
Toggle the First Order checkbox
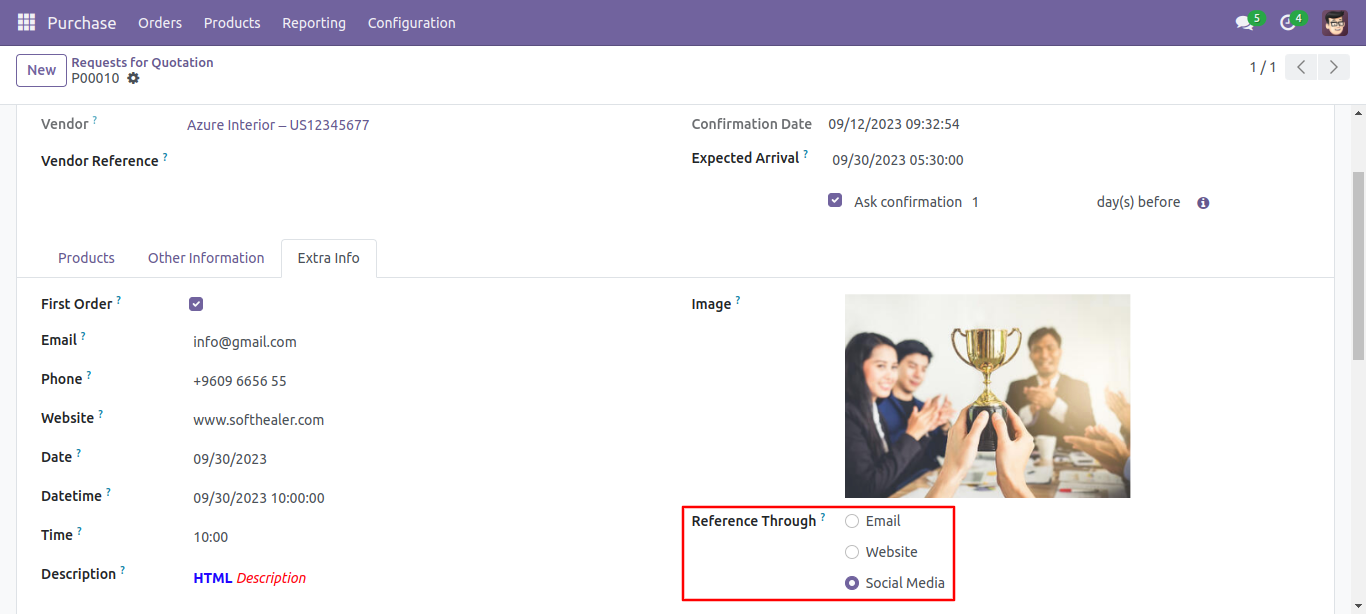tap(196, 304)
